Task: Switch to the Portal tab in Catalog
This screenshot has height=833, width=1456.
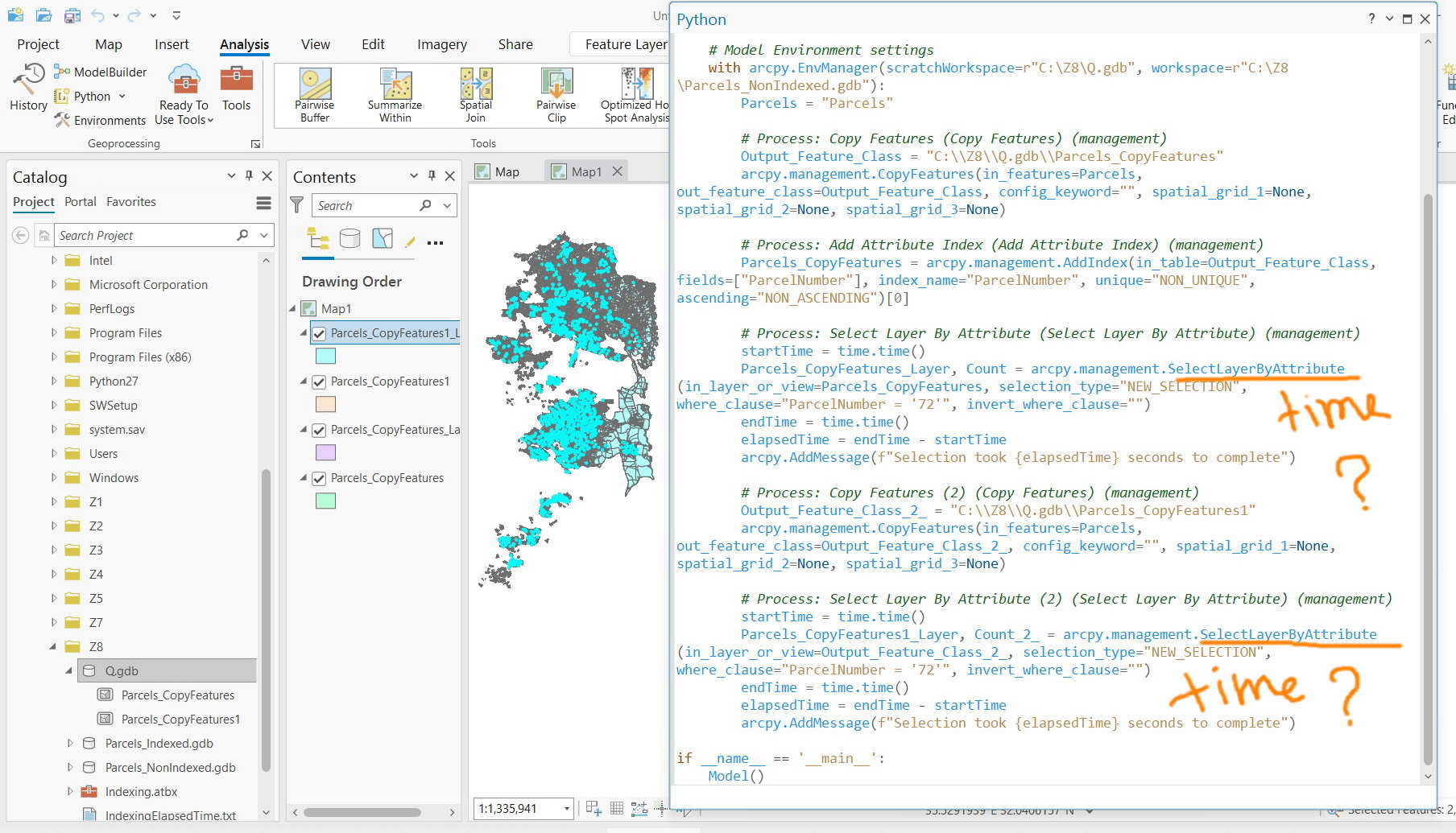Action: (80, 201)
